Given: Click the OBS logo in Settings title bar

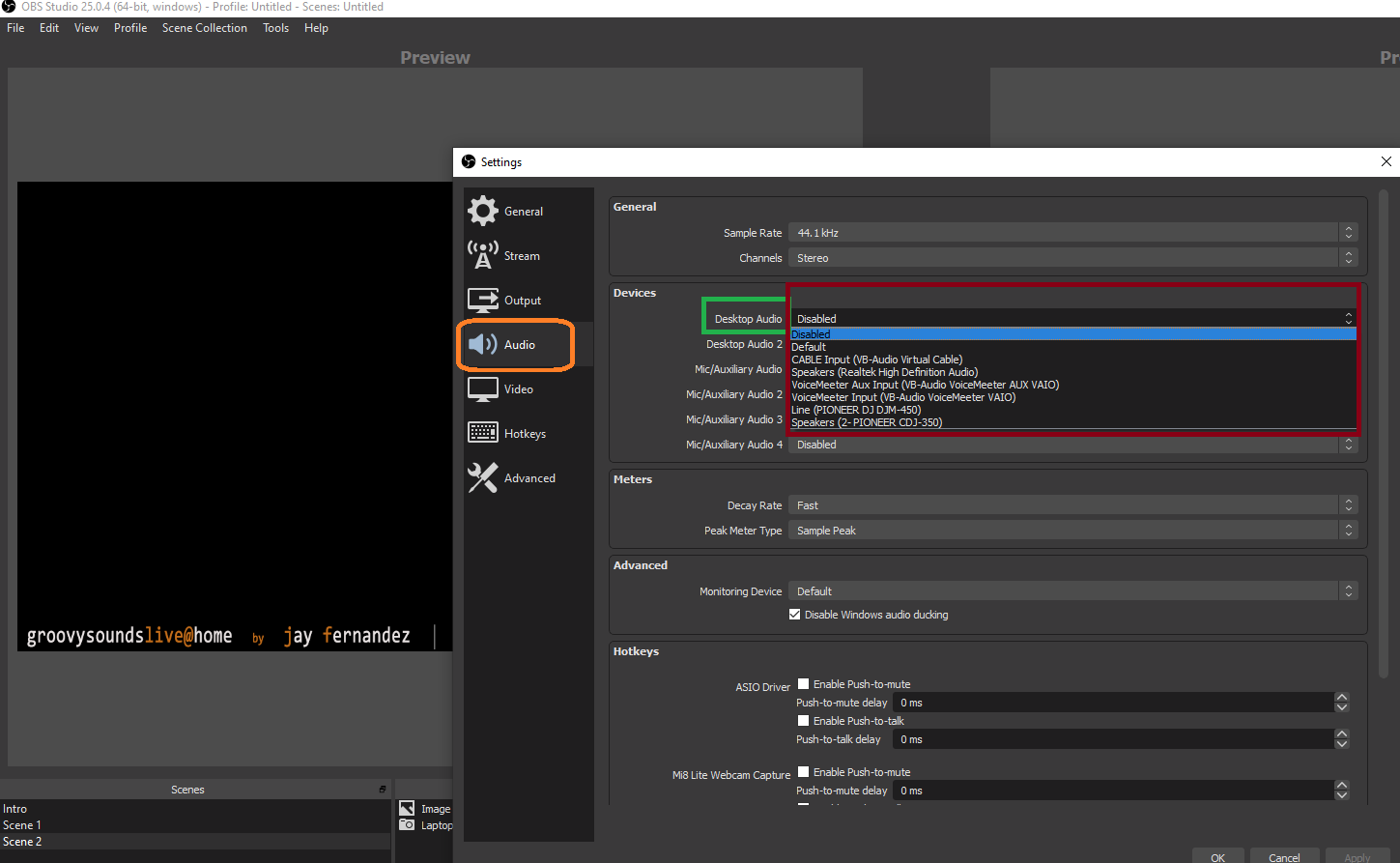Looking at the screenshot, I should tap(469, 161).
